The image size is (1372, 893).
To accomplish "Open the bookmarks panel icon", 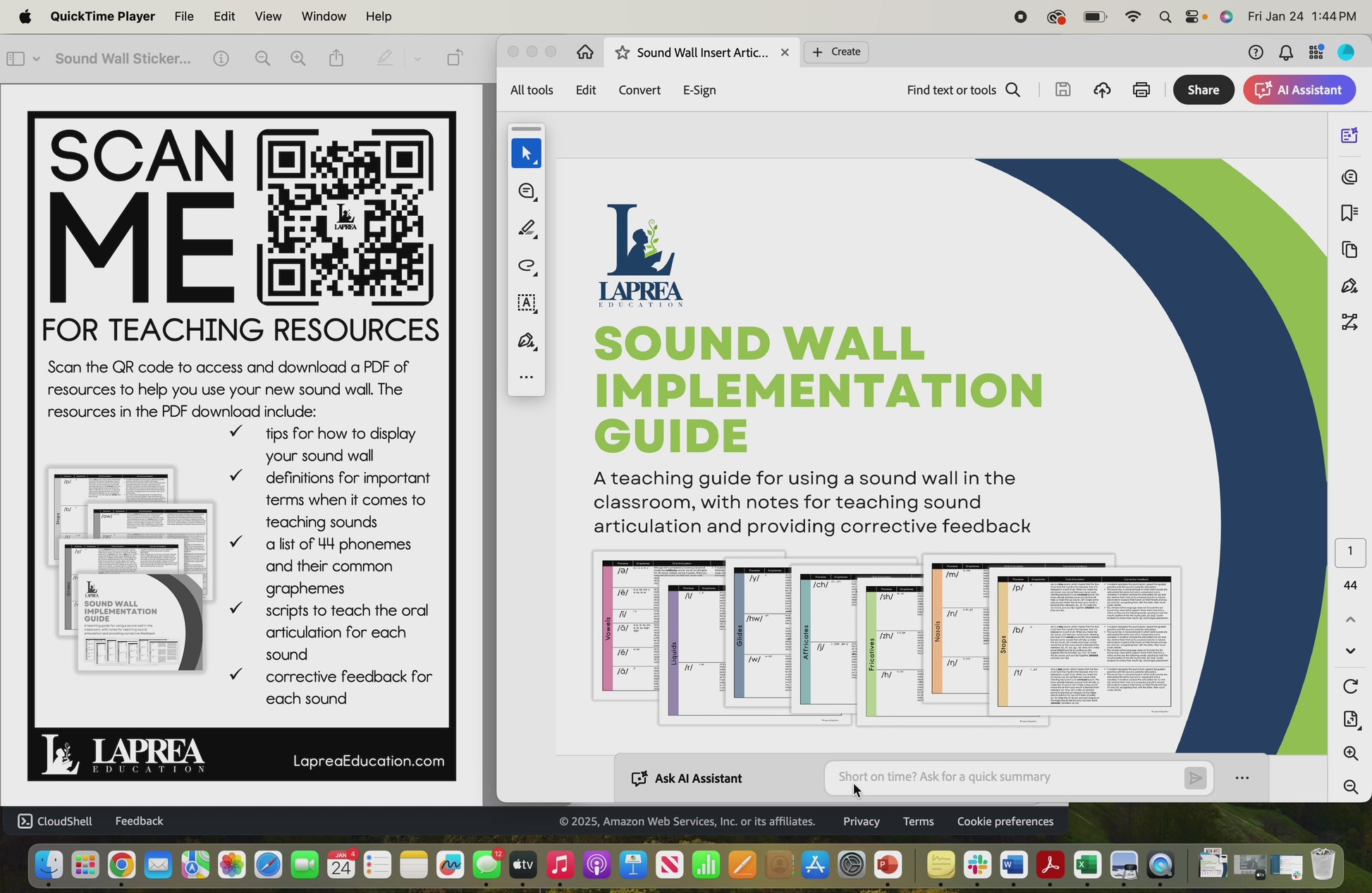I will point(1349,213).
